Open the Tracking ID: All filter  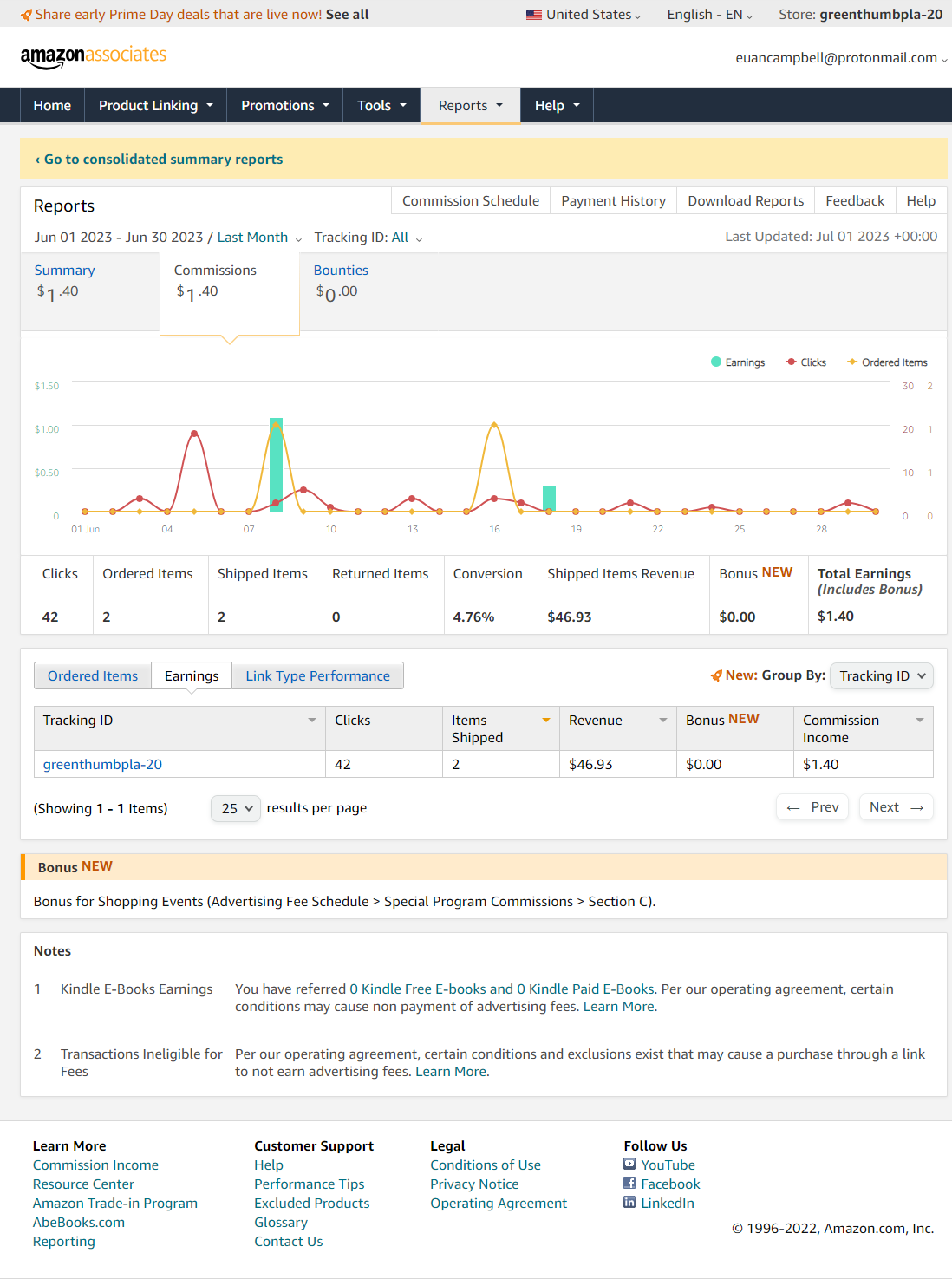click(x=368, y=238)
